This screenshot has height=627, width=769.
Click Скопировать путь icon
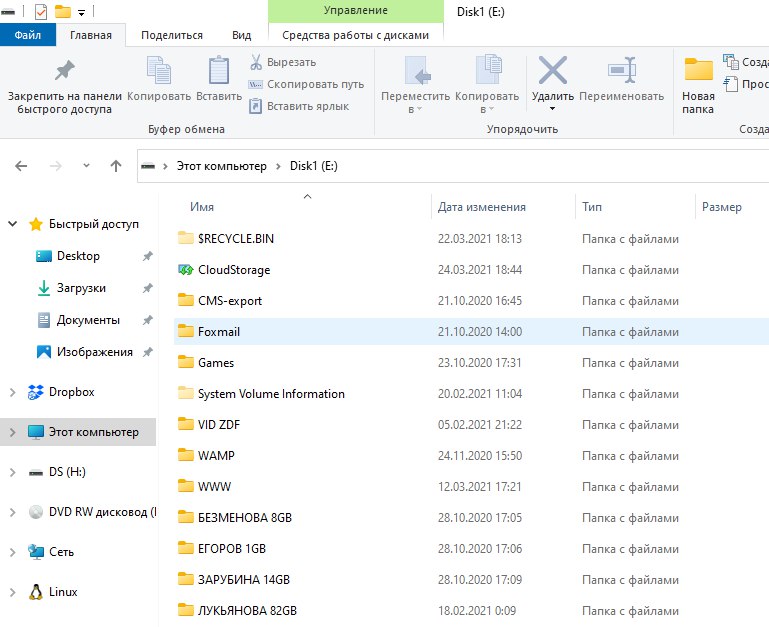click(x=256, y=84)
